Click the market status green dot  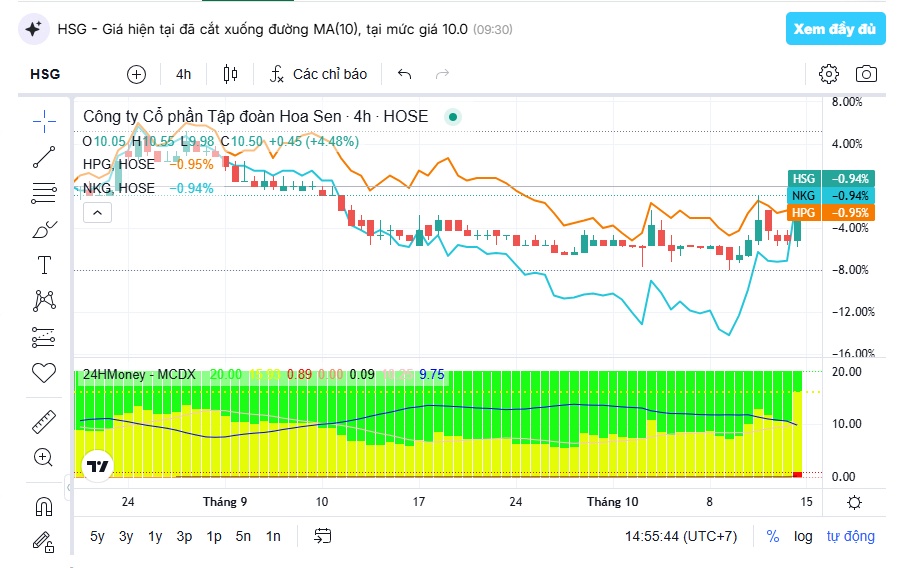(x=453, y=117)
